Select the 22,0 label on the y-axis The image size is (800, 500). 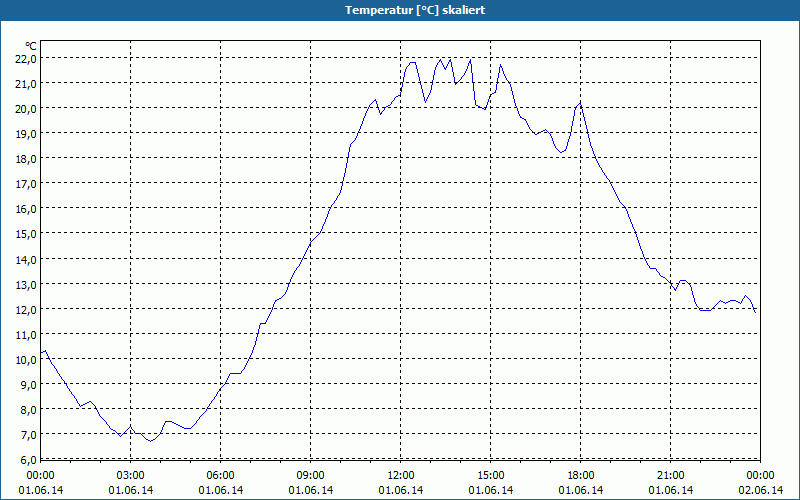[26, 59]
